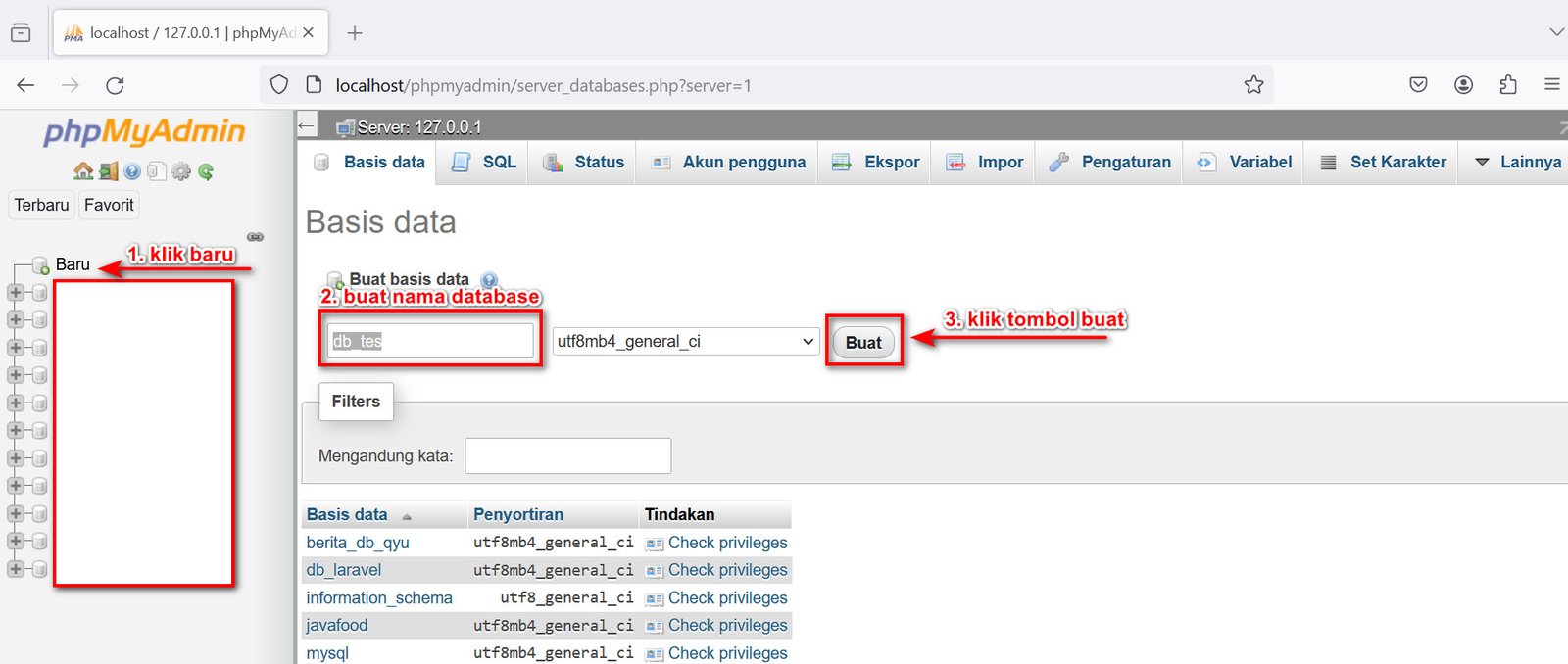Open the information_schema database link
Screen dimensions: 1568x664
coord(379,597)
